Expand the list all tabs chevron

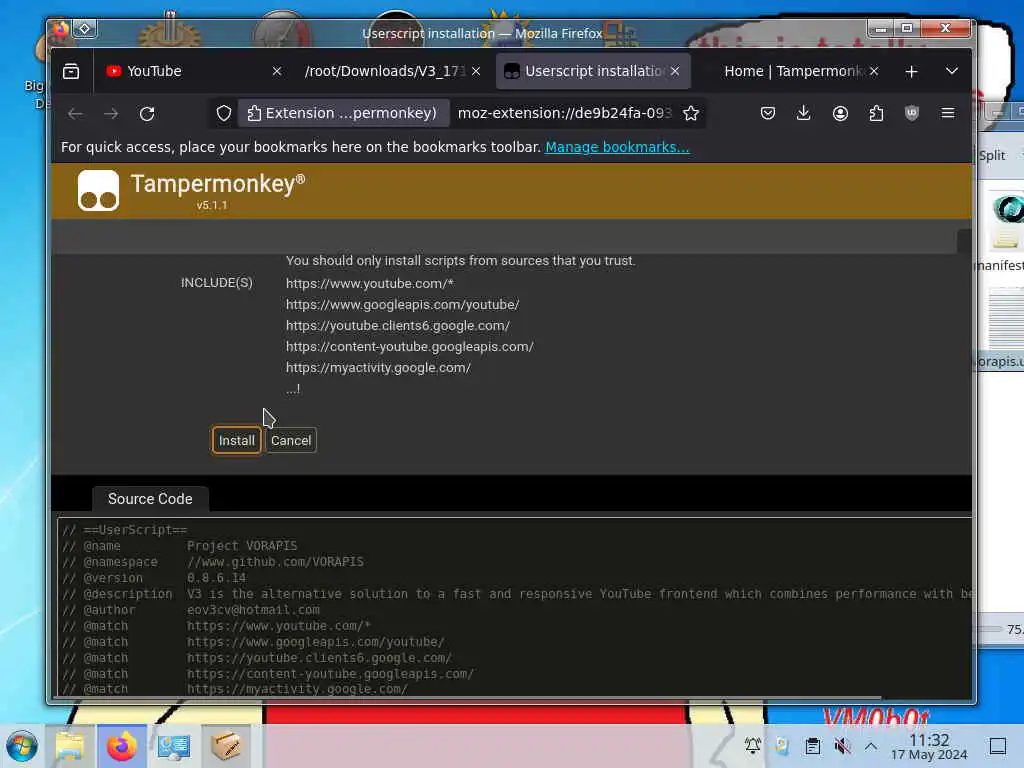pos(952,71)
